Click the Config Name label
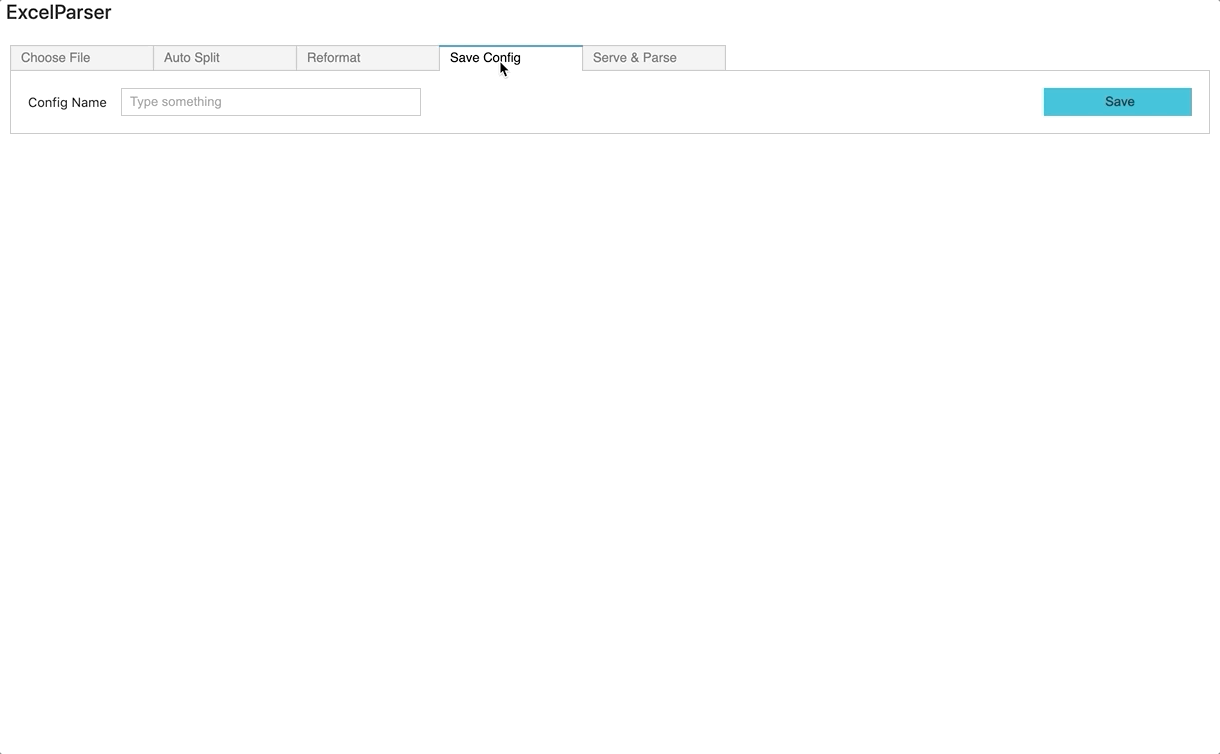The width and height of the screenshot is (1220, 754). pos(66,101)
